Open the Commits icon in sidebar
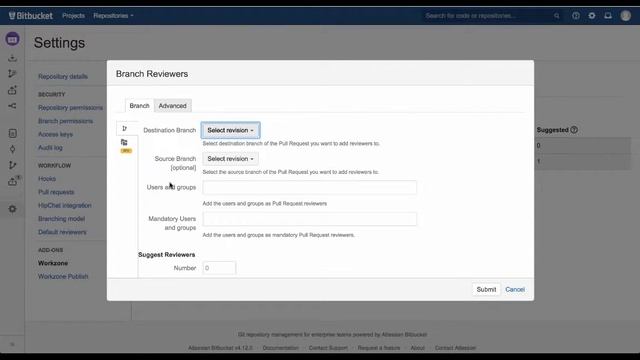This screenshot has height=360, width=640. 12,149
